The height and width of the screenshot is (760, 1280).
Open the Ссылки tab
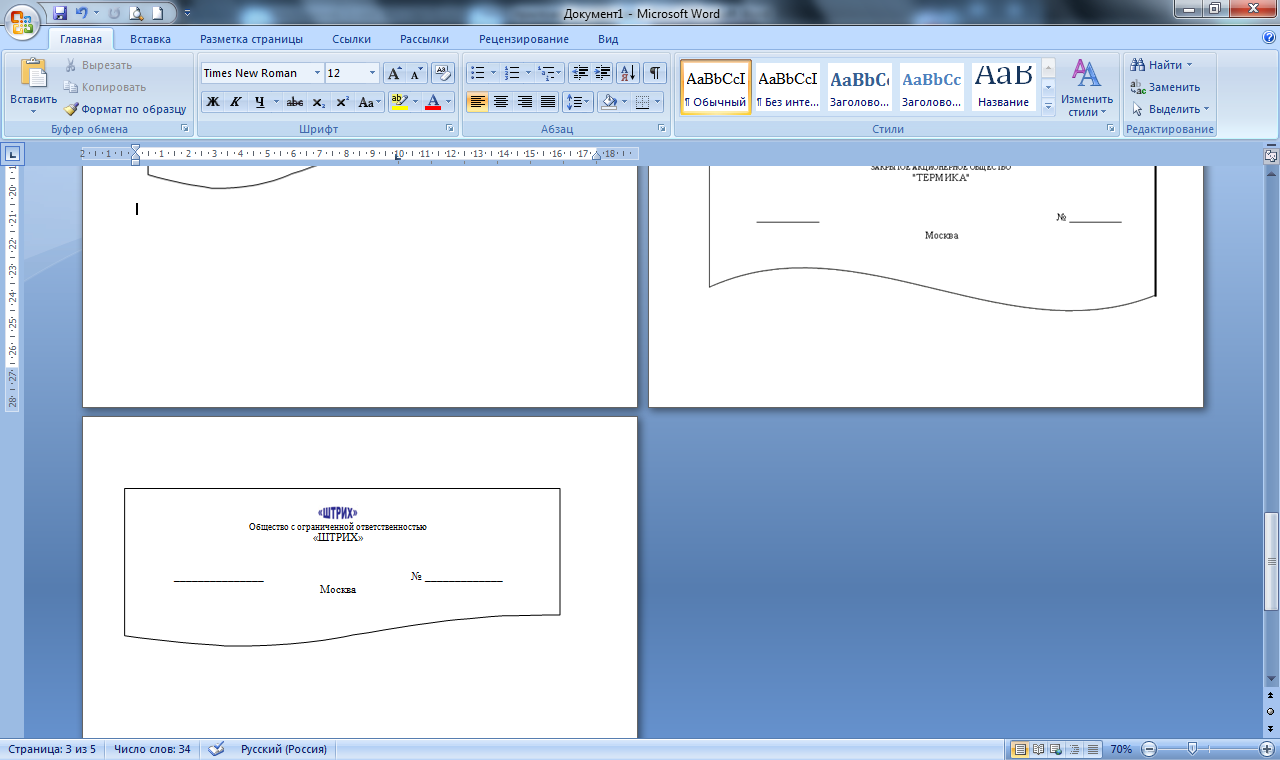coord(352,39)
